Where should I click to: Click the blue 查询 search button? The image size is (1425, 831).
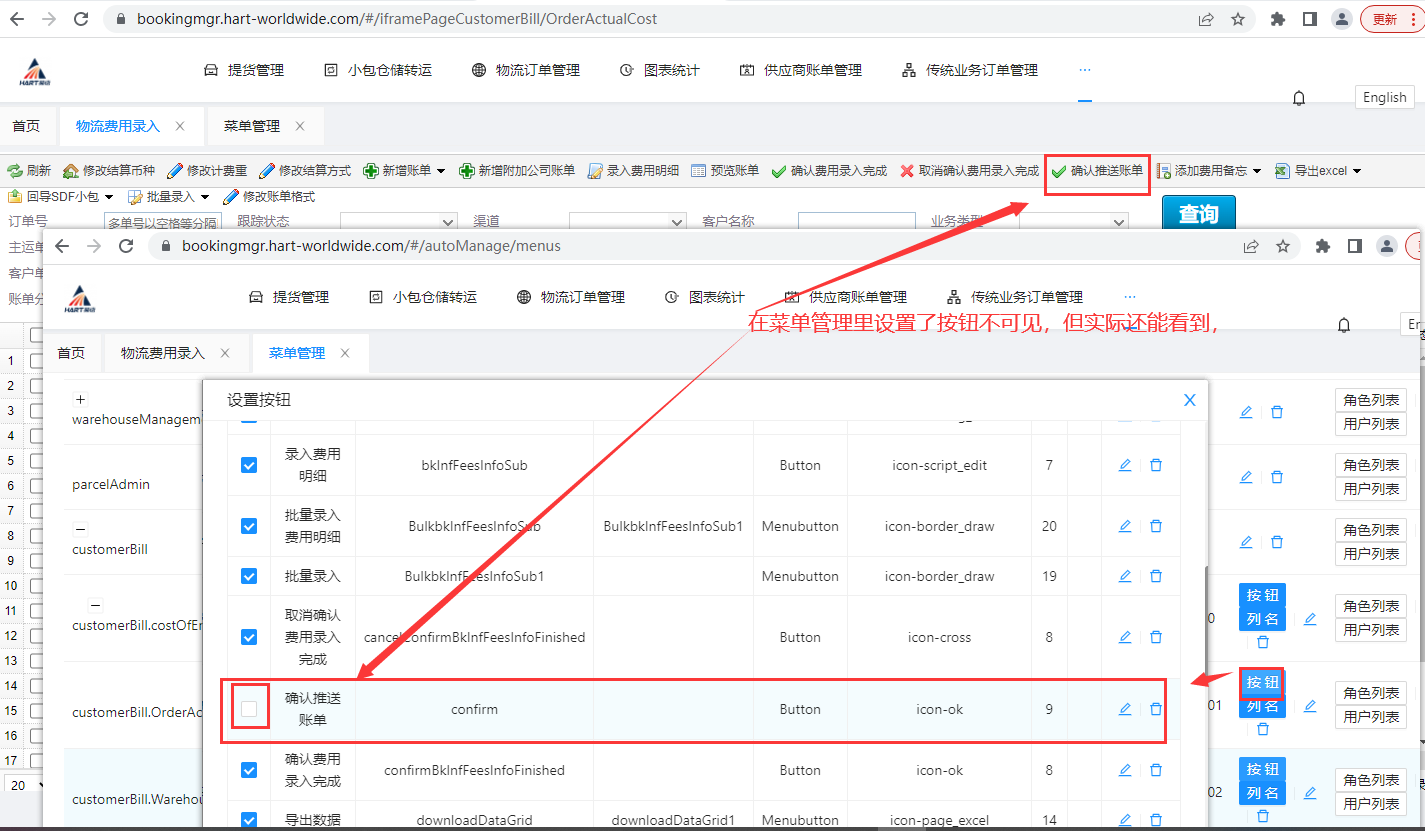1198,214
